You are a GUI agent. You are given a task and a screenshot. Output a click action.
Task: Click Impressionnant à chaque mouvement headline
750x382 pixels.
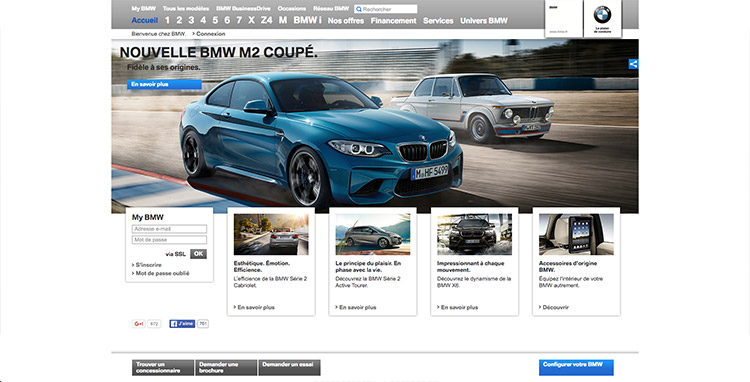click(470, 267)
